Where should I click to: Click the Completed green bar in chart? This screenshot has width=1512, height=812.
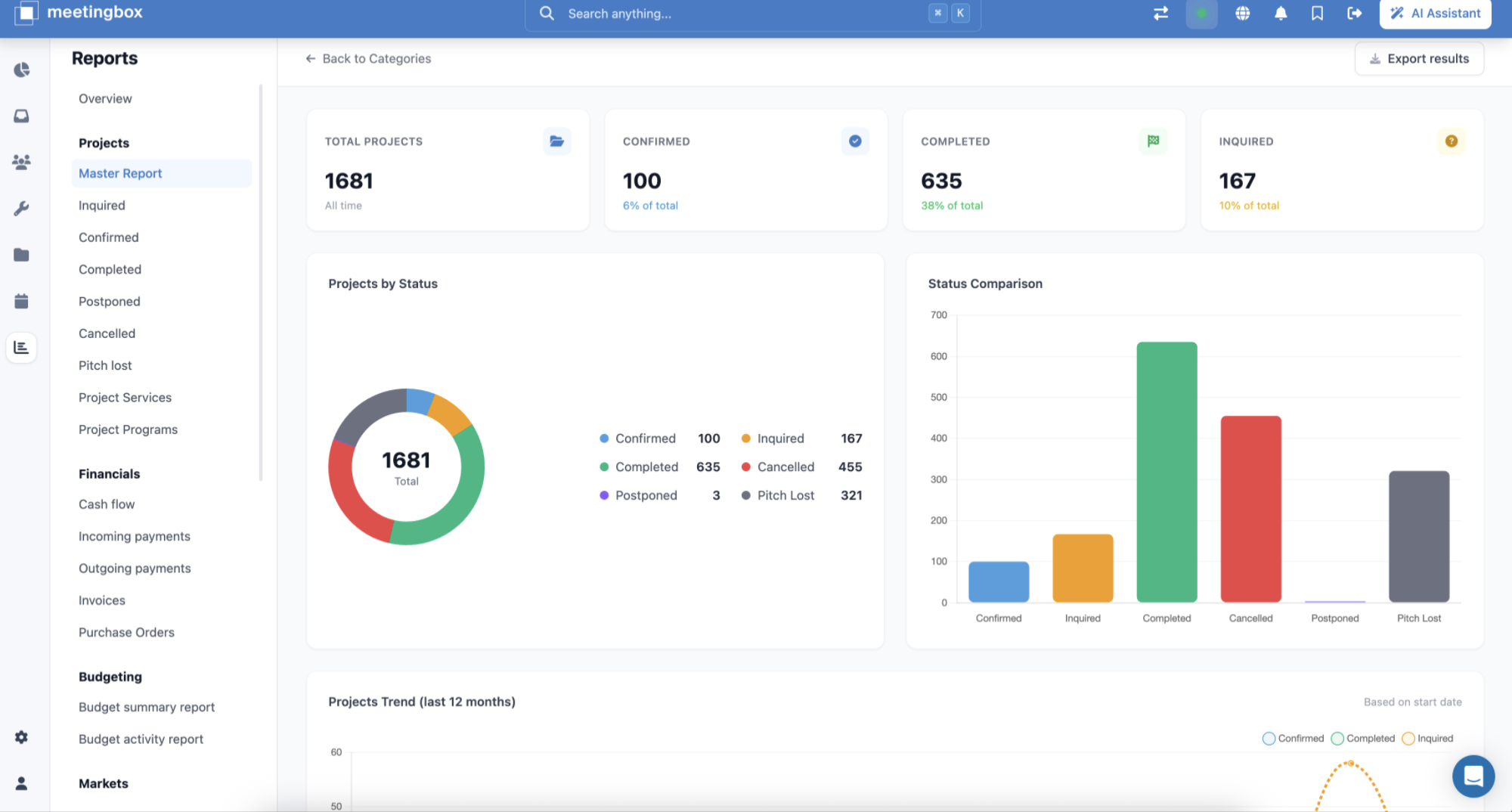click(1167, 472)
